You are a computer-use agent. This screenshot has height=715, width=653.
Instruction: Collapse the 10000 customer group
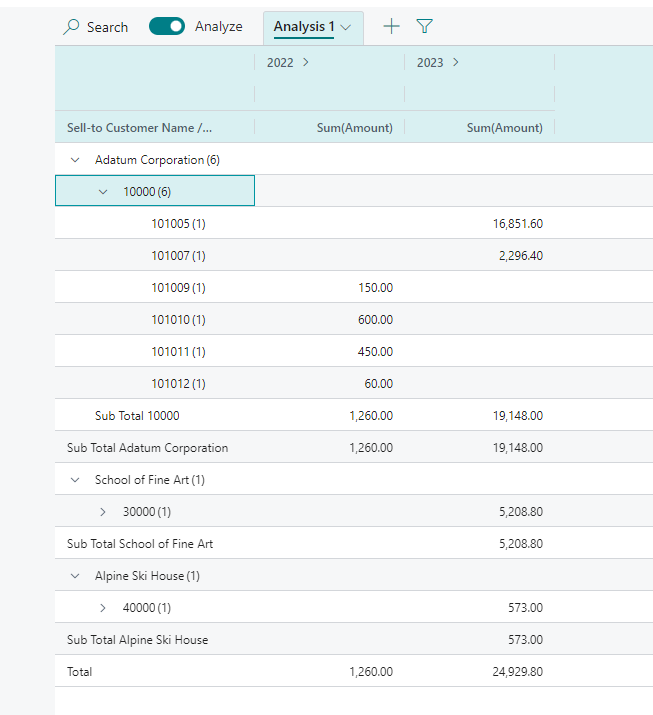[103, 192]
